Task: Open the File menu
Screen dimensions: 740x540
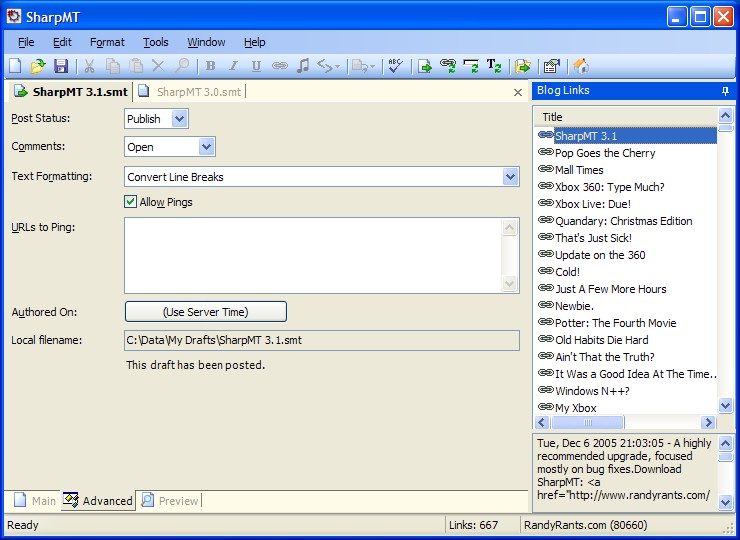Action: [26, 42]
